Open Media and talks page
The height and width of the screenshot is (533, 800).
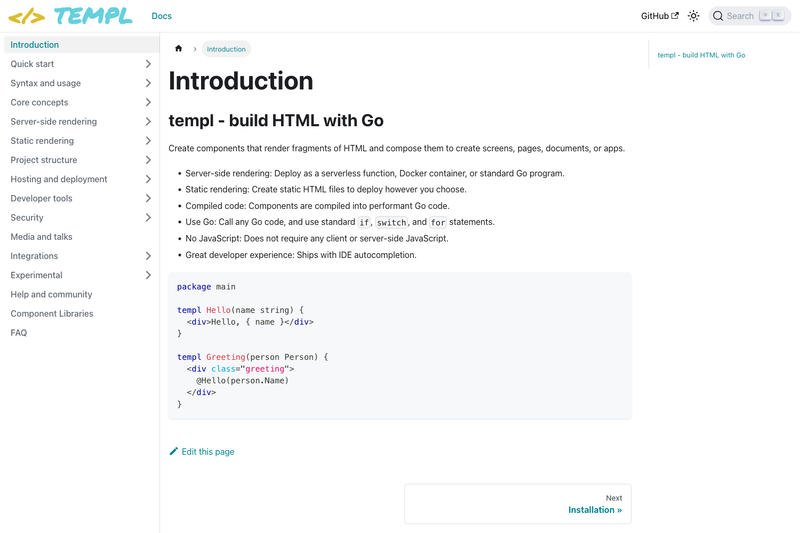41,237
